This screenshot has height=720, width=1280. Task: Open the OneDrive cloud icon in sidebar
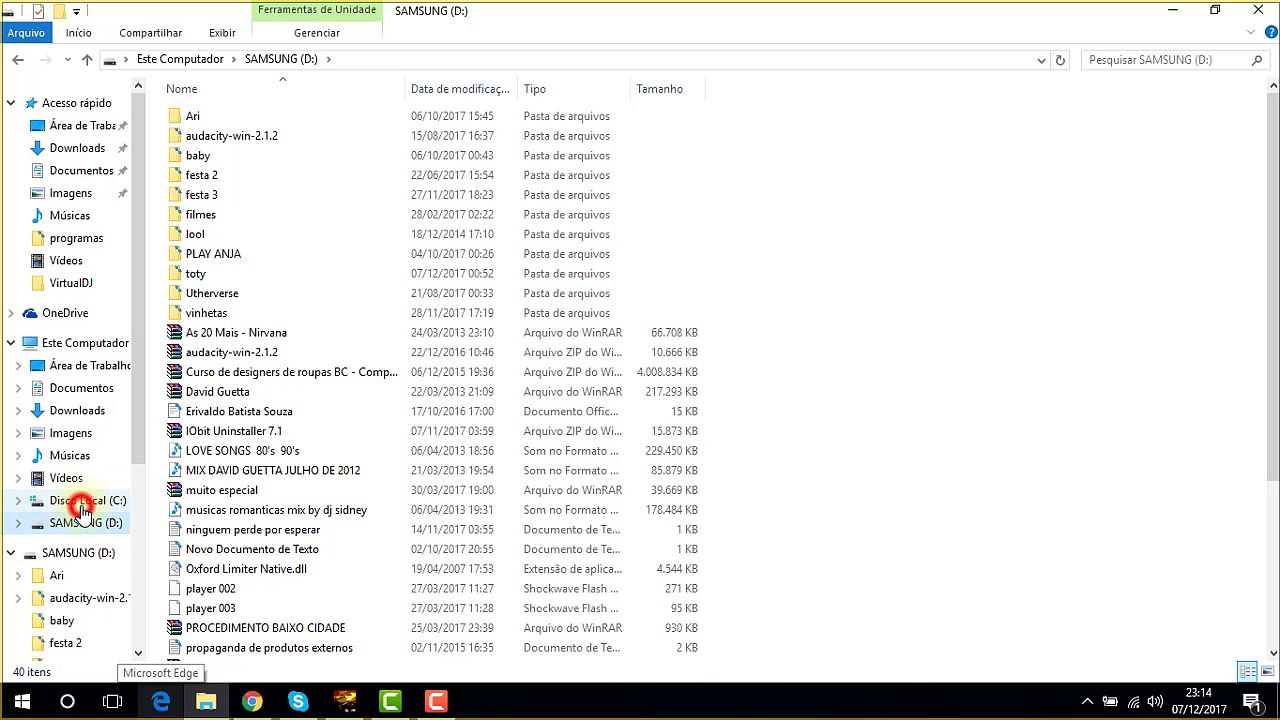click(x=31, y=313)
